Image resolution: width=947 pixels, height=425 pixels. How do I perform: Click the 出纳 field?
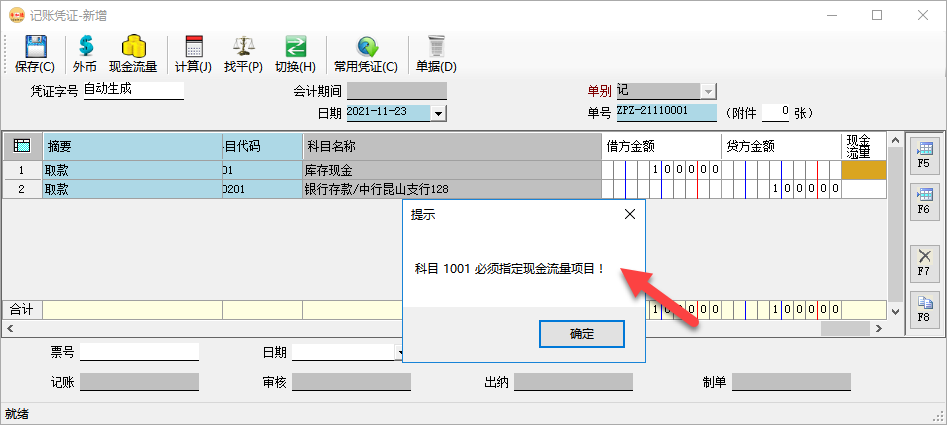(x=573, y=382)
